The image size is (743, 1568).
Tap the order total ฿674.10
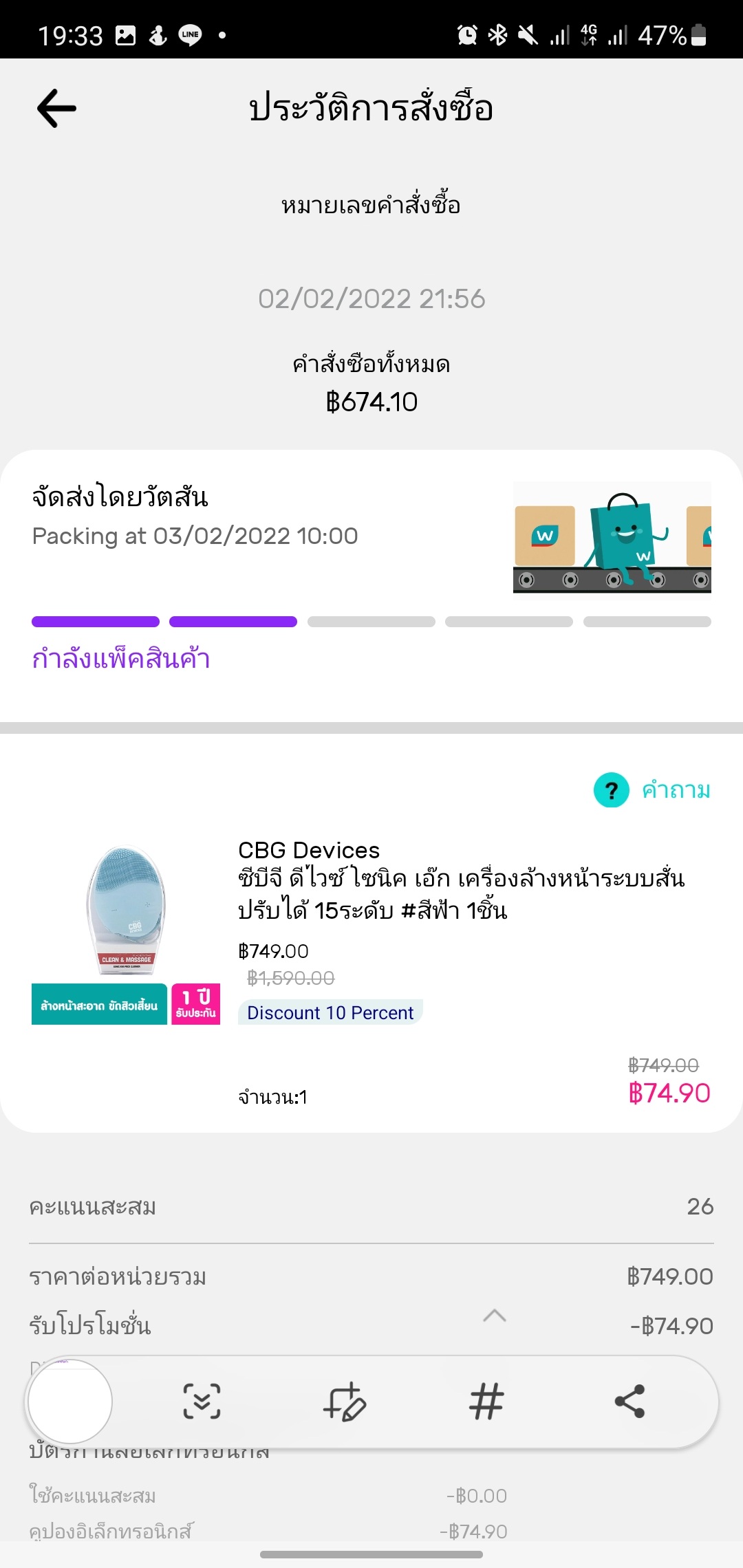tap(371, 402)
